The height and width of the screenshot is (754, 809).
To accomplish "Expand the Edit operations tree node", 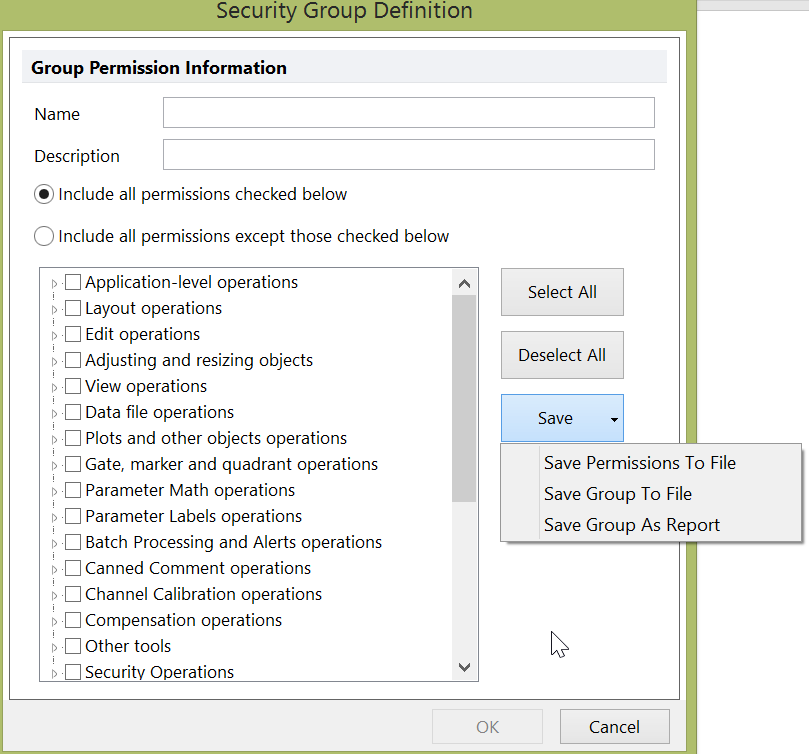I will pos(54,335).
